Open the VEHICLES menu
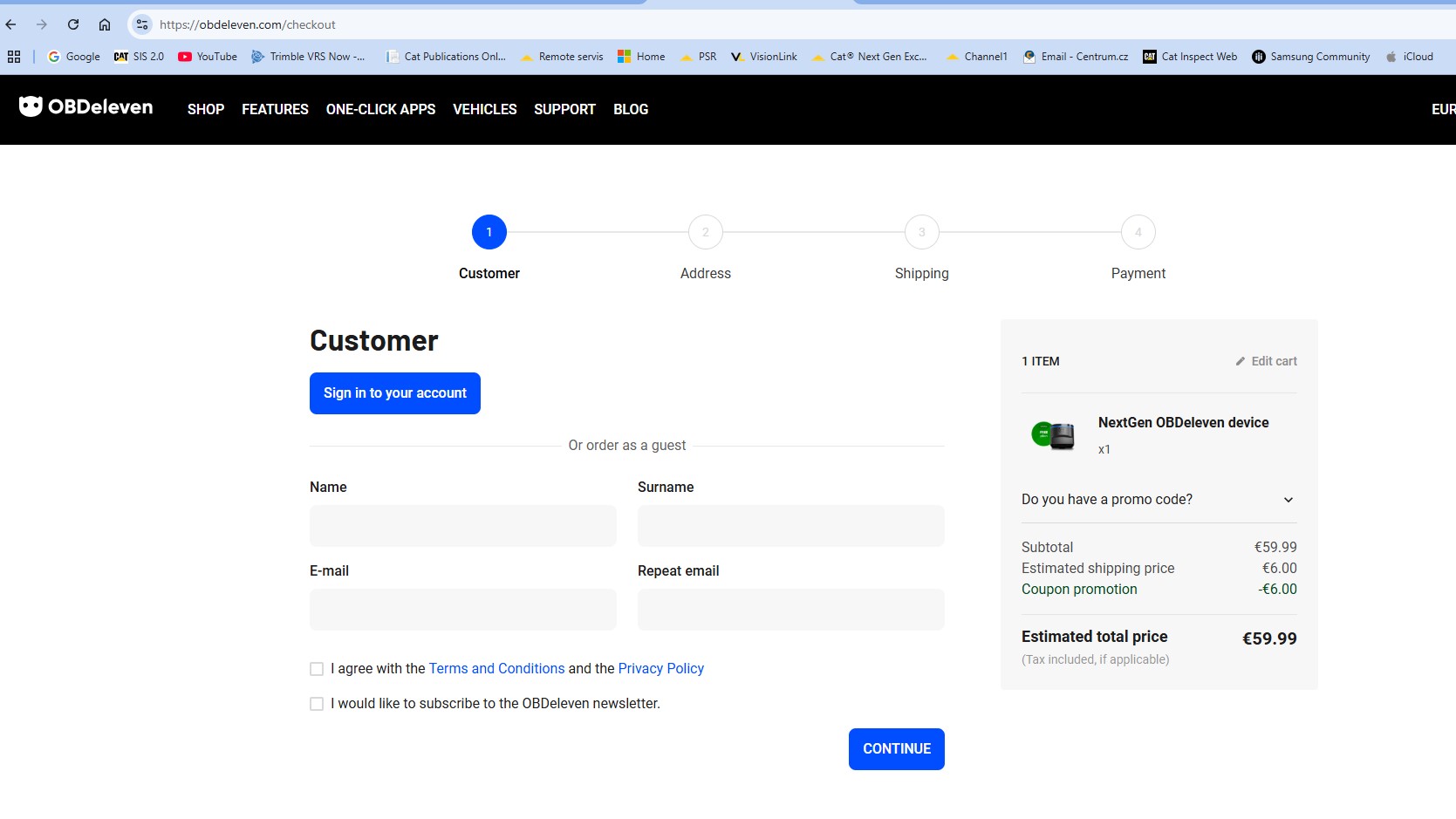 pyautogui.click(x=485, y=109)
